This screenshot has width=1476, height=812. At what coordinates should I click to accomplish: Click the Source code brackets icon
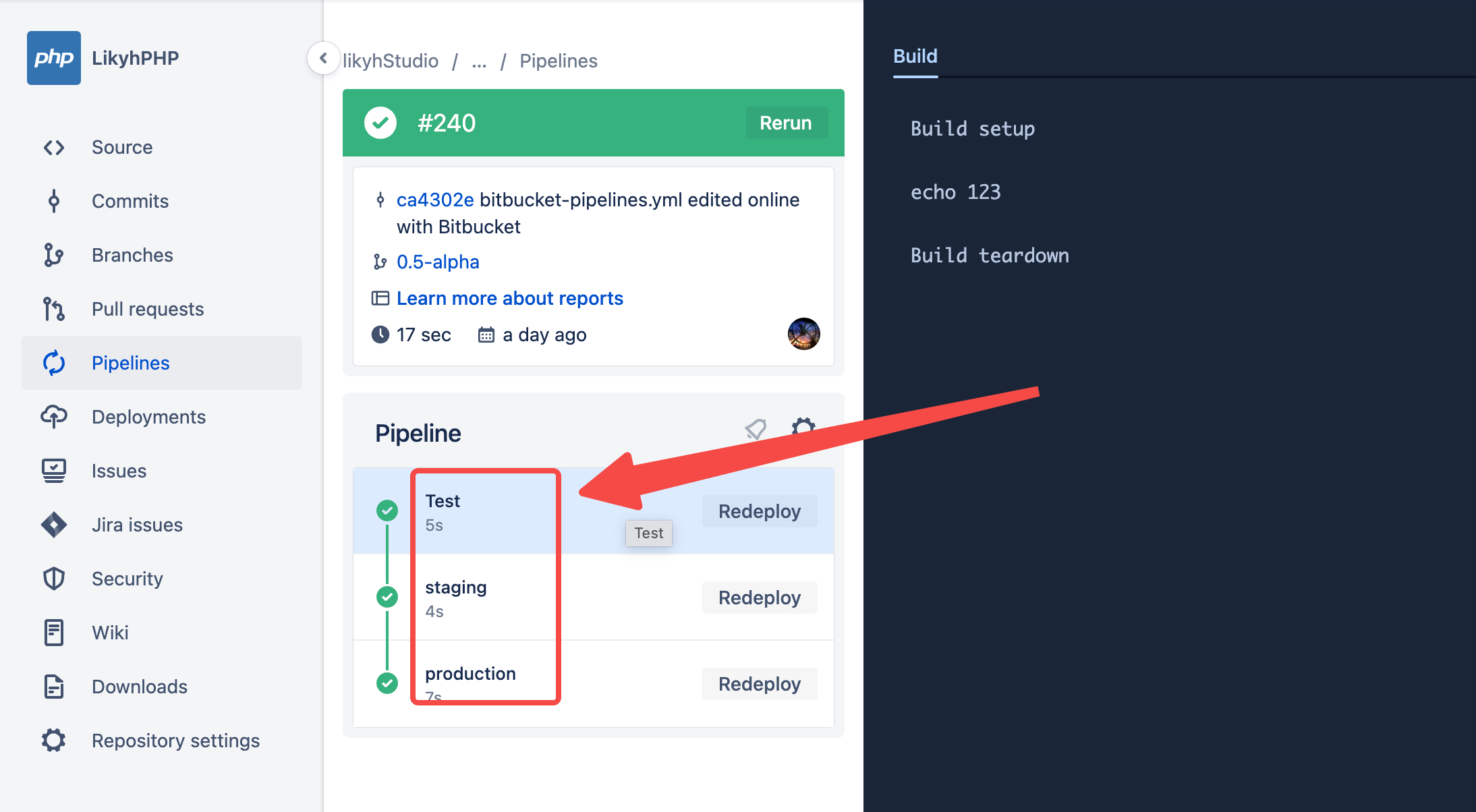54,147
